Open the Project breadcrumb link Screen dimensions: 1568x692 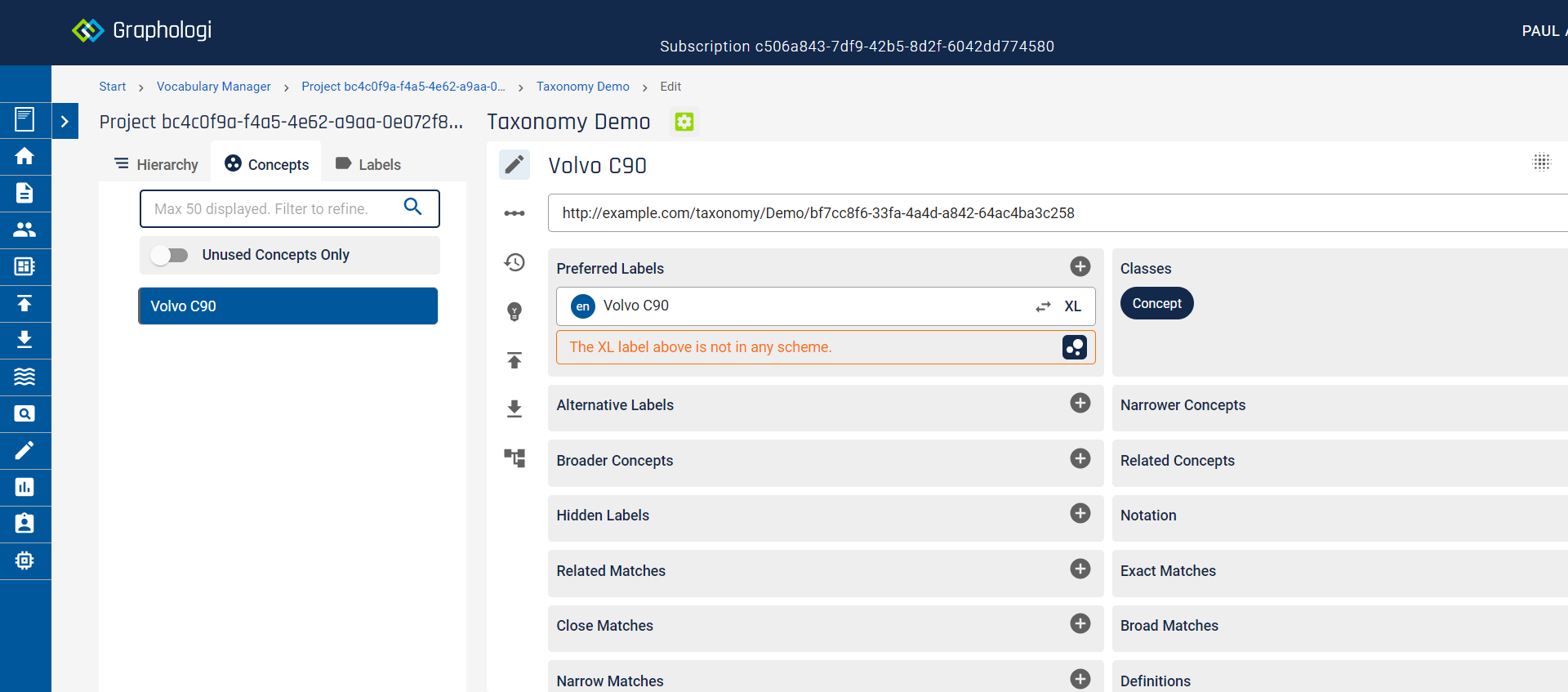(403, 87)
